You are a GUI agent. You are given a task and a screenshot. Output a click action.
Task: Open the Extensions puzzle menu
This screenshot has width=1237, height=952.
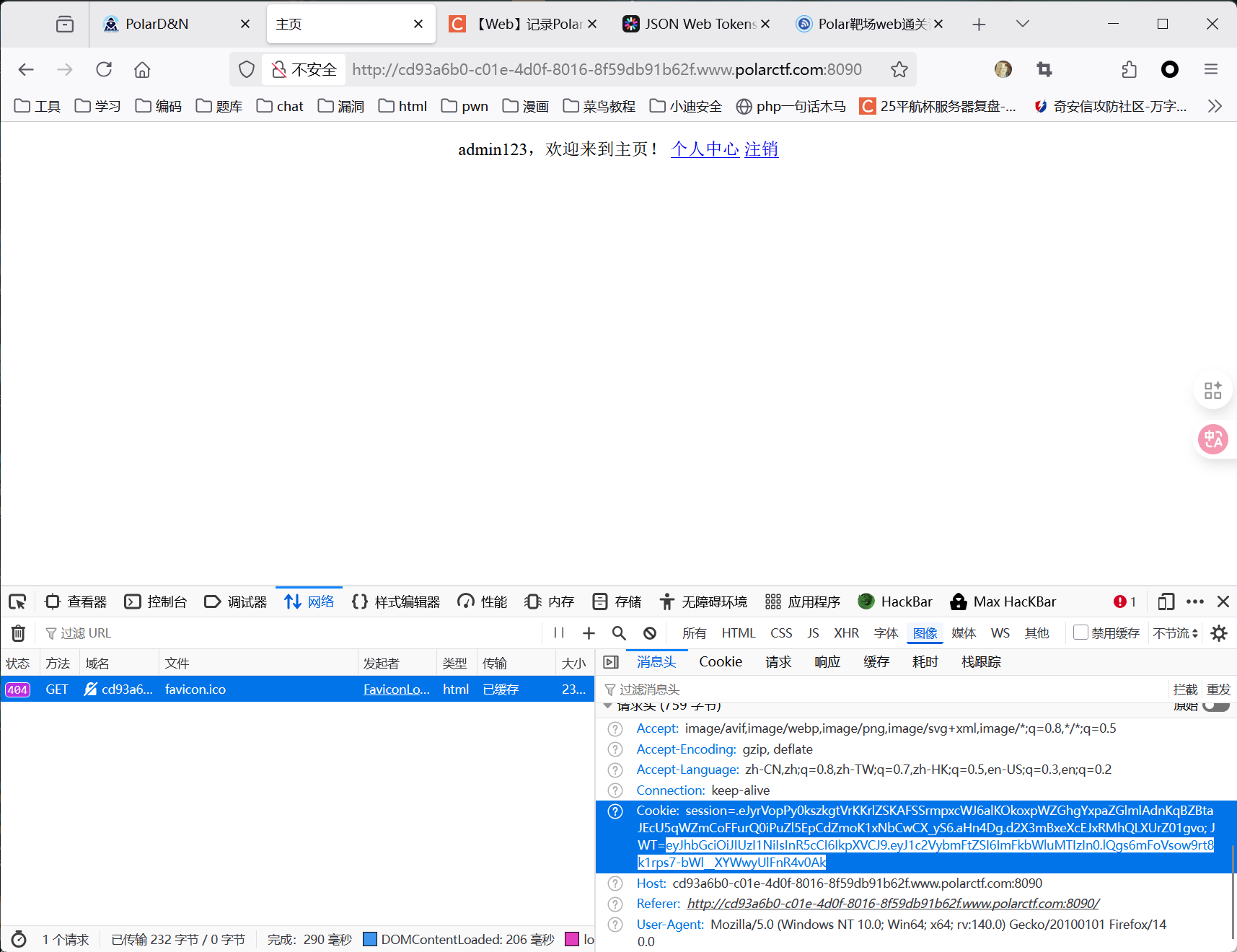1130,69
